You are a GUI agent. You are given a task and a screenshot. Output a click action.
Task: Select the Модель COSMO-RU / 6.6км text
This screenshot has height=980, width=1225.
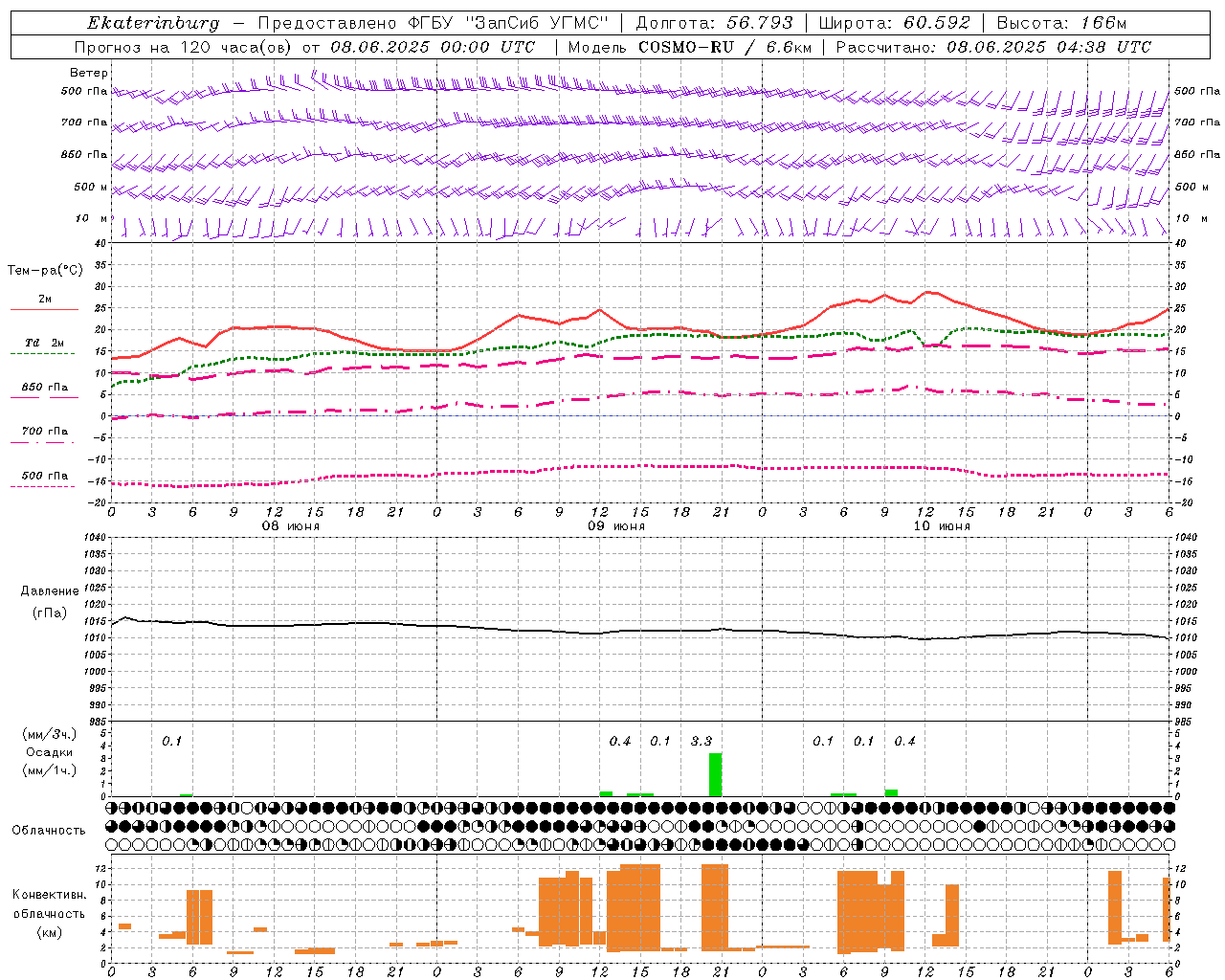coord(690,47)
